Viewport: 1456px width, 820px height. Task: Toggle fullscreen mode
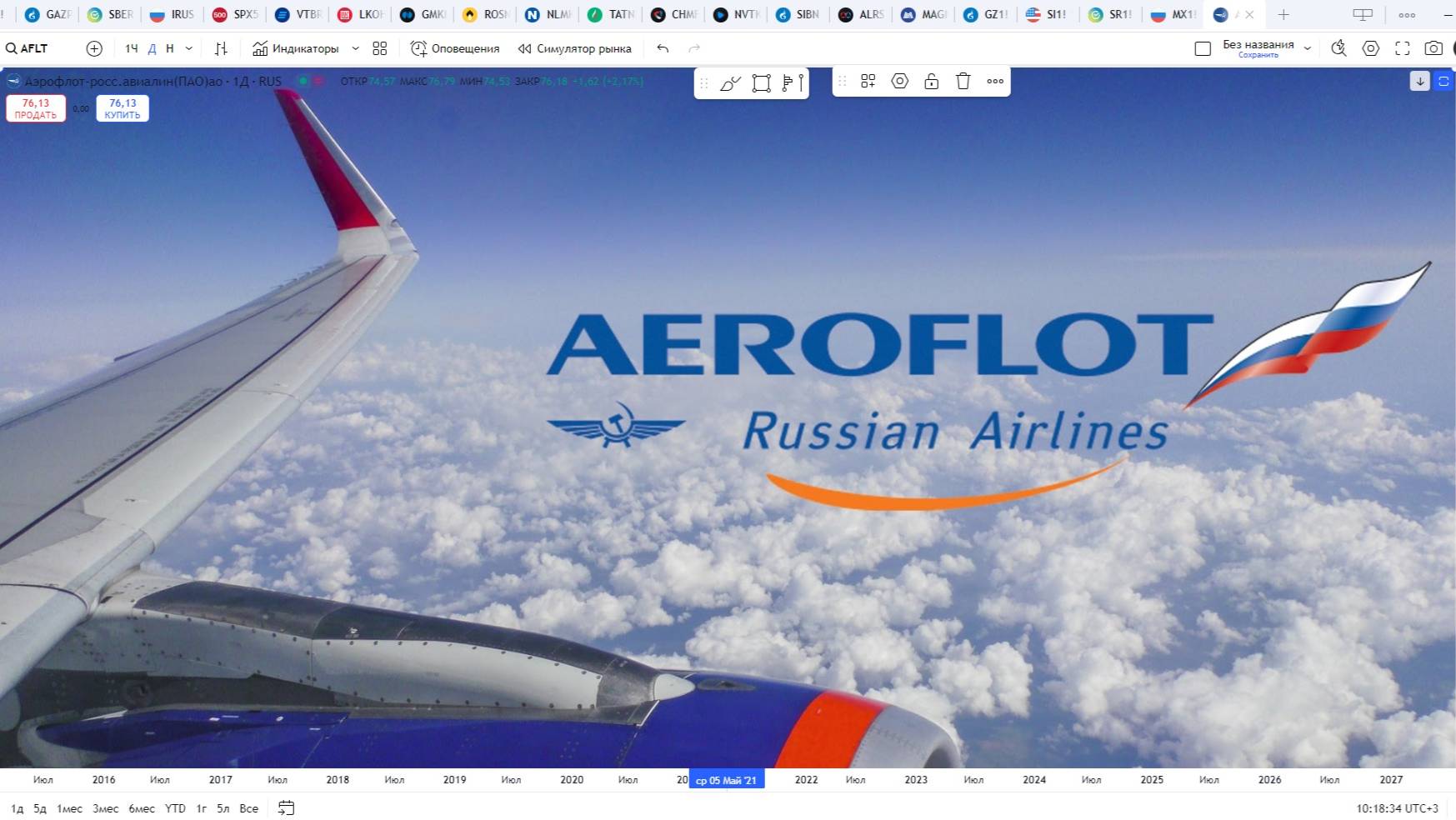(1403, 48)
